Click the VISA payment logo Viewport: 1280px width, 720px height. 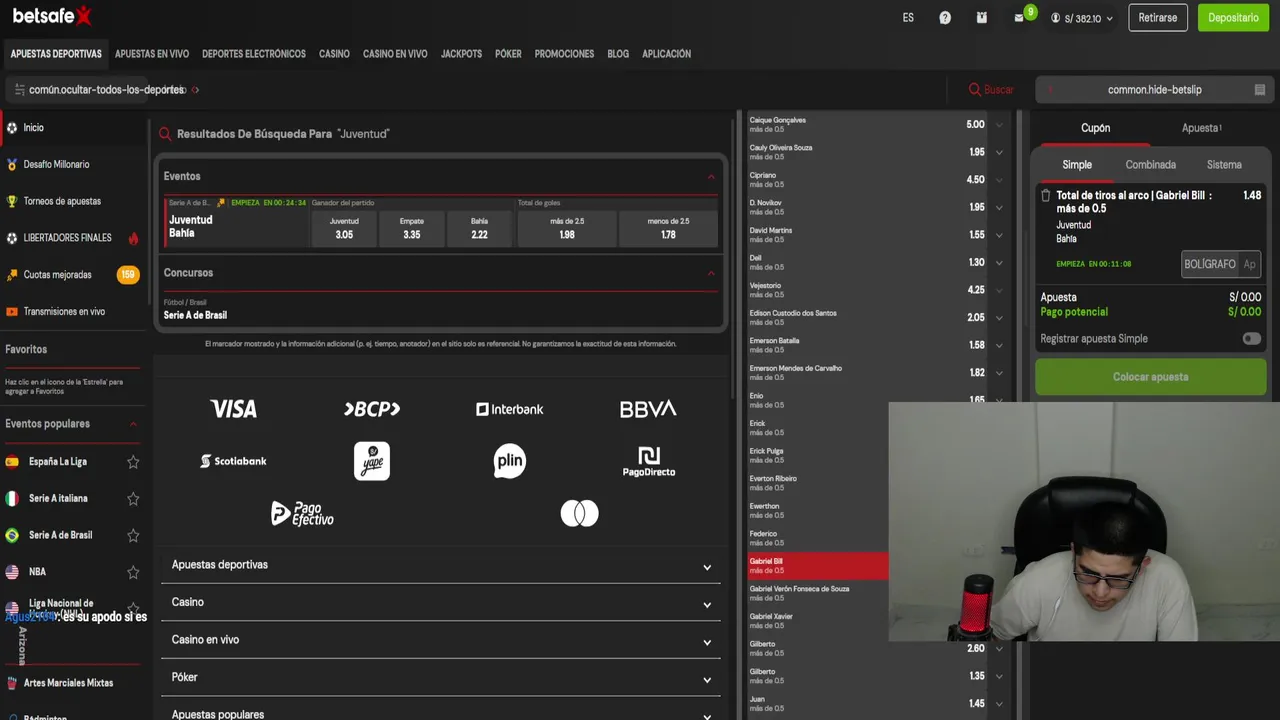tap(234, 409)
